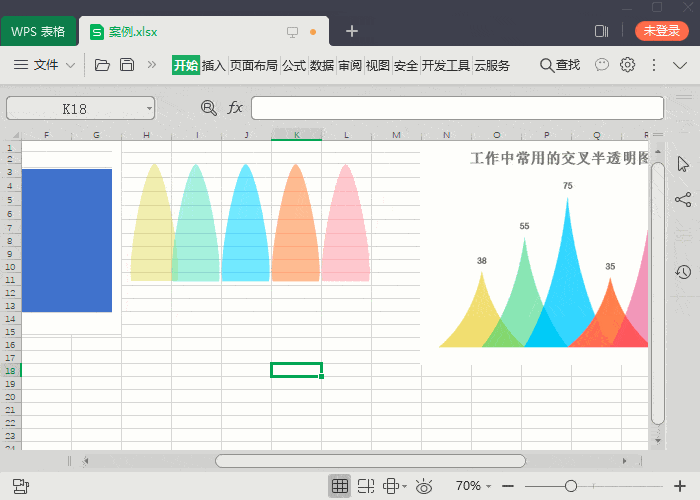Click the 查找 search button

560,65
